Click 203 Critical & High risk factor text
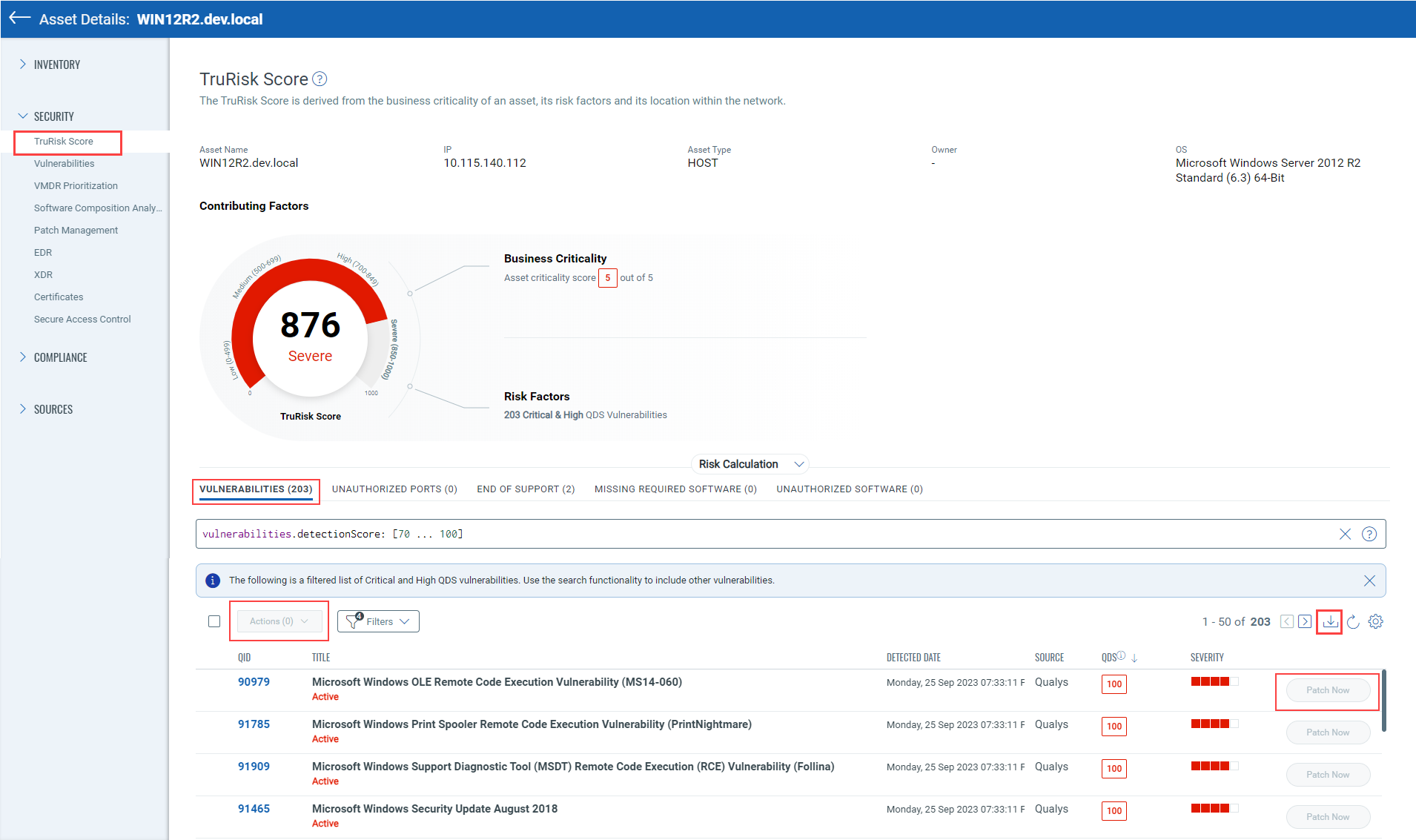 586,415
